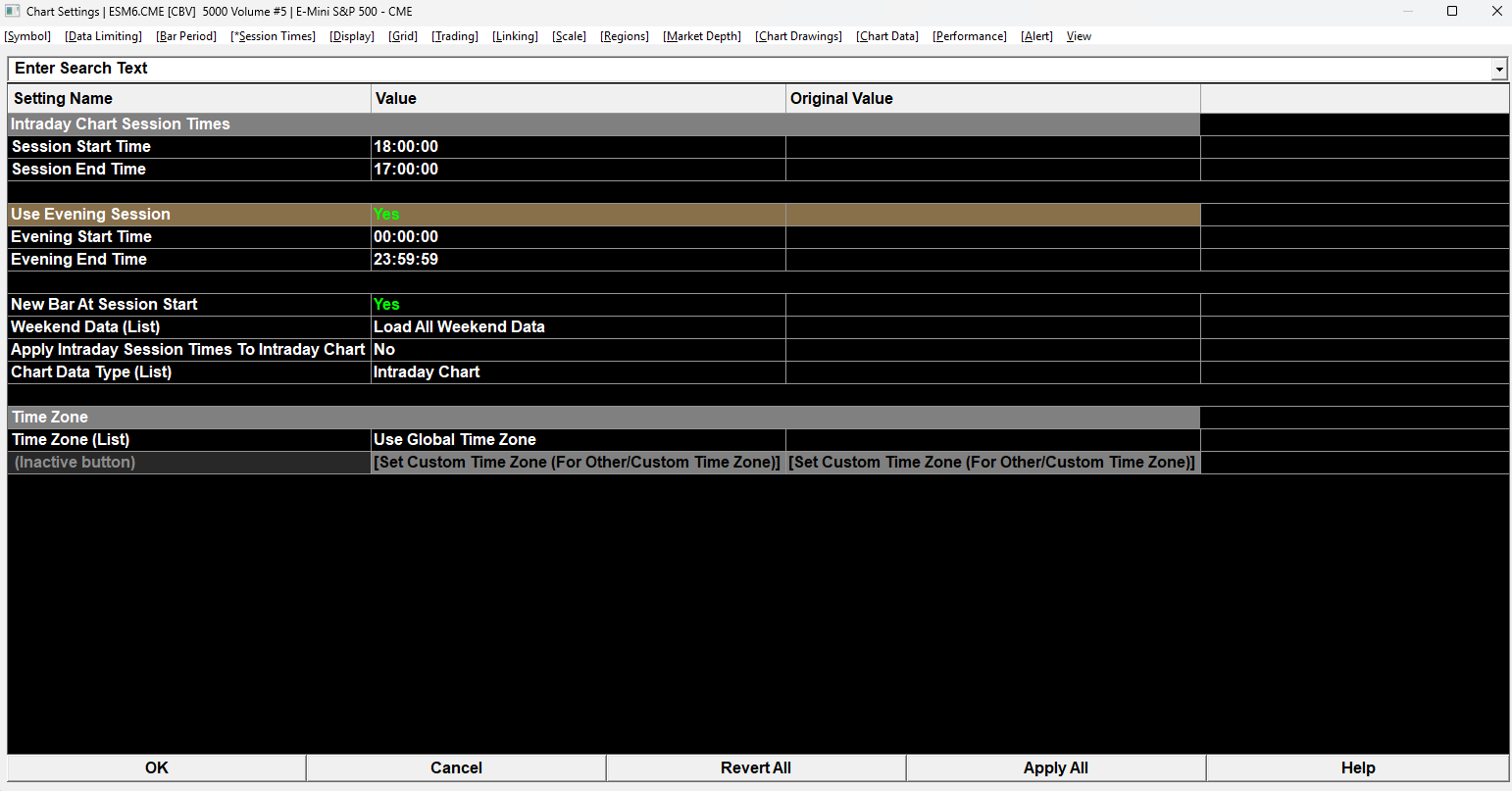
Task: Select the Evening Start Time label
Action: [x=81, y=237]
